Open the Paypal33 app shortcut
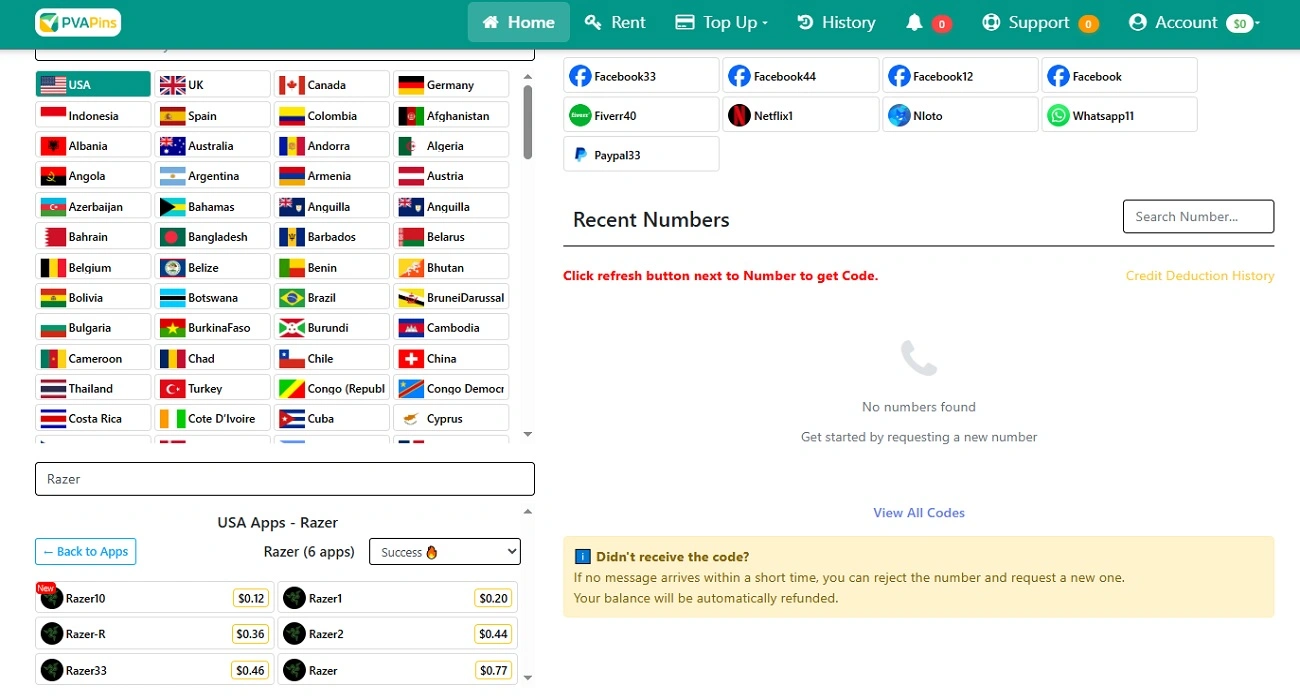 [641, 154]
